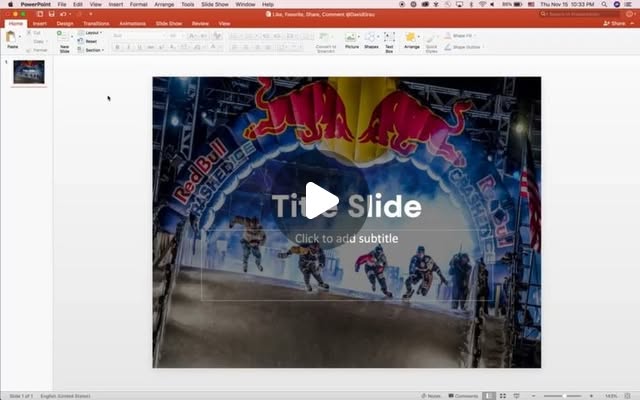
Task: Expand the New Slide dropdown arrow
Action: 72,37
